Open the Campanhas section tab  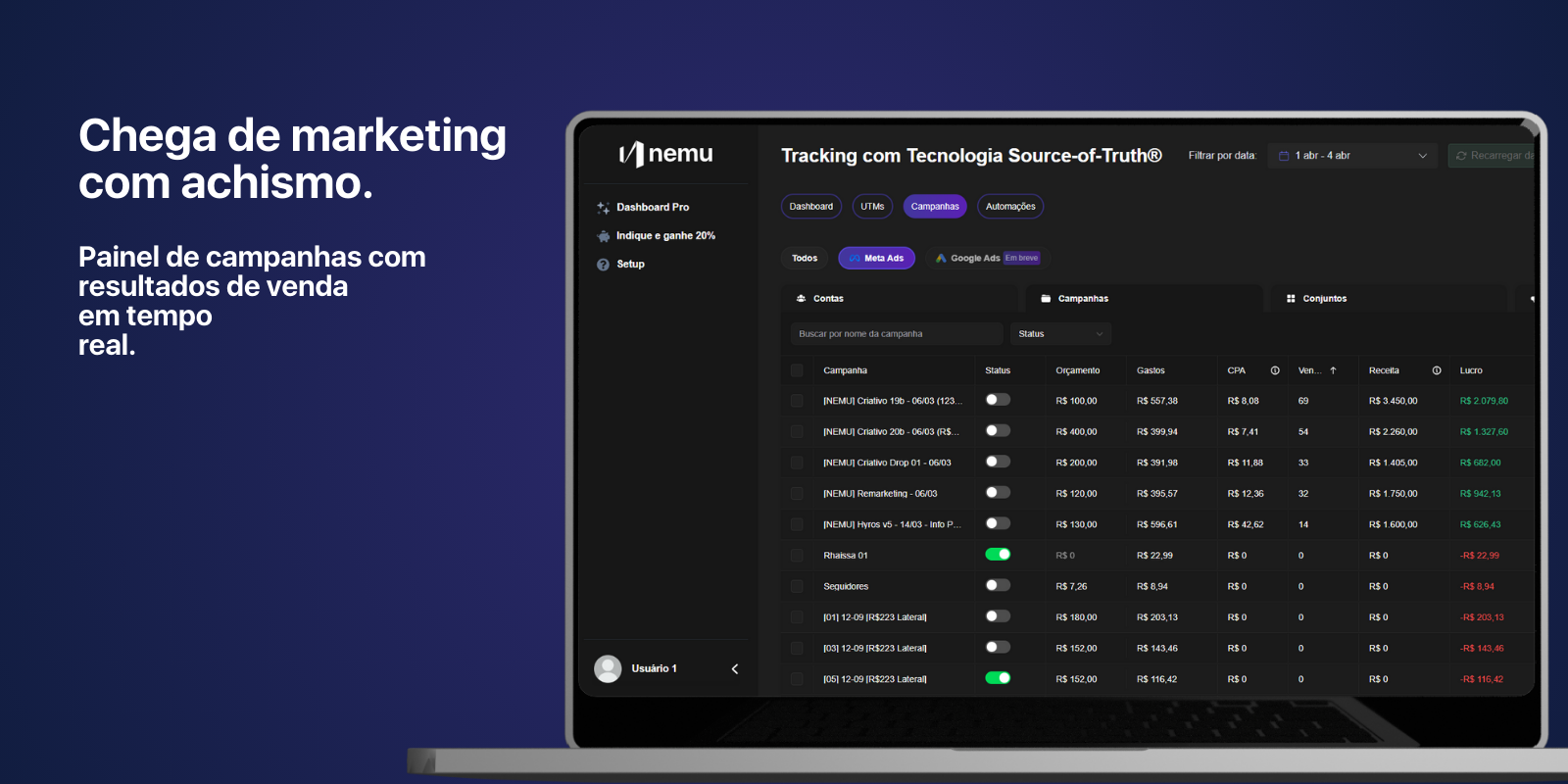click(1144, 299)
